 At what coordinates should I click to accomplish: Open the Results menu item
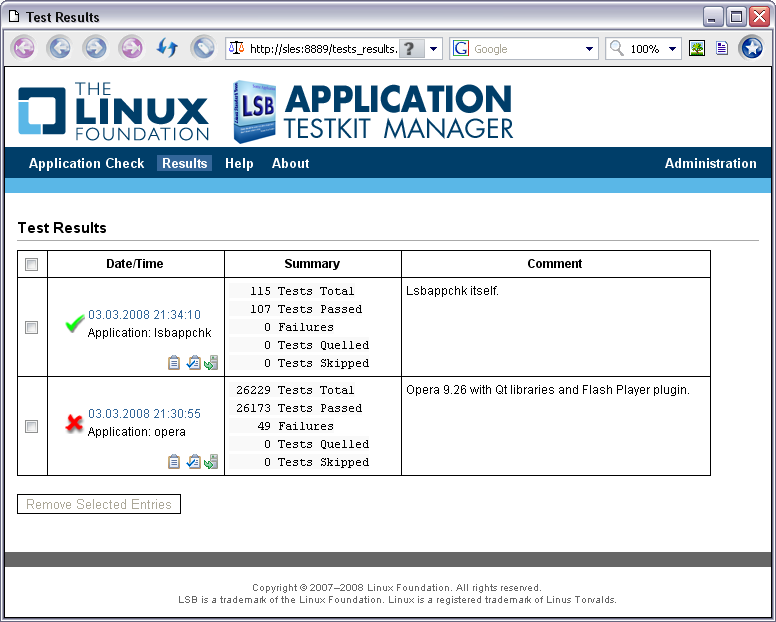click(x=185, y=163)
